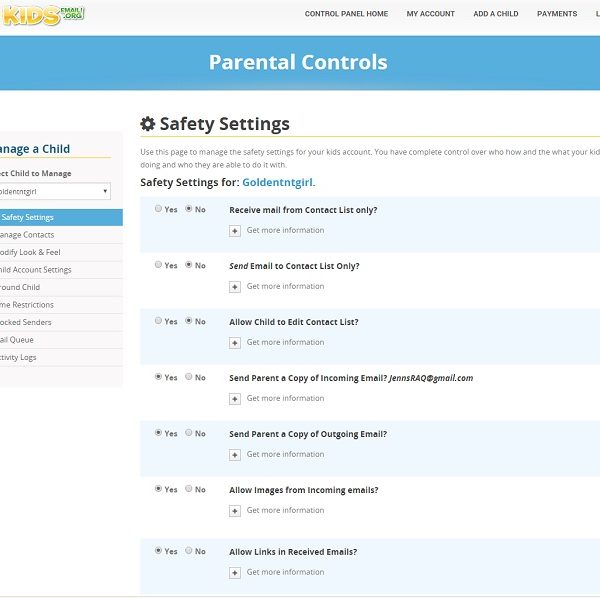Image resolution: width=600 pixels, height=598 pixels.
Task: Open Activity Logs in the sidebar
Action: tap(61, 357)
